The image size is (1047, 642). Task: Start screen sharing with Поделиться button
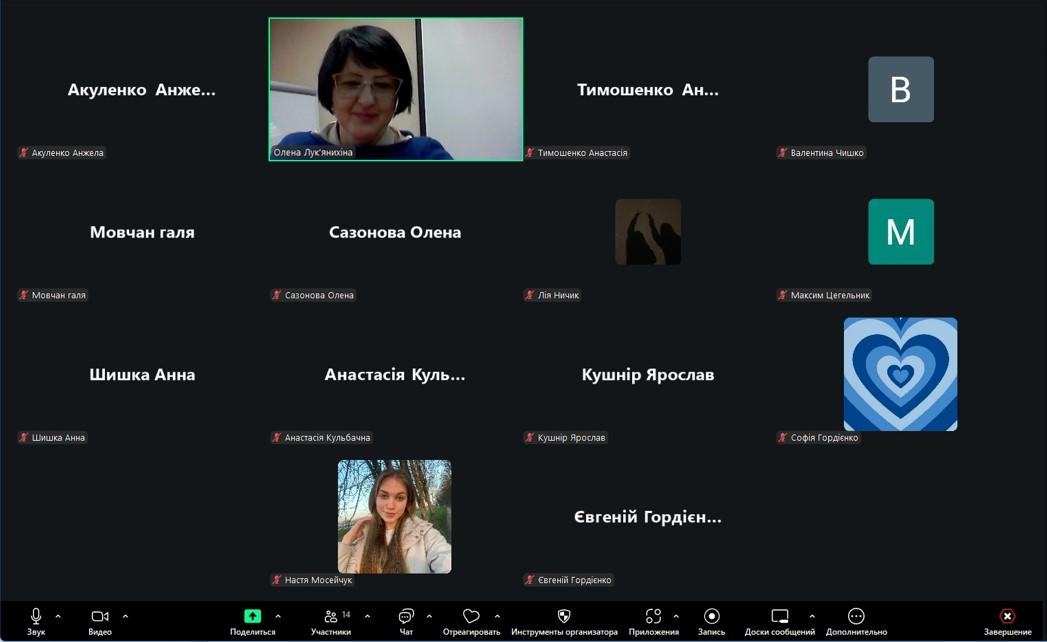pos(252,616)
